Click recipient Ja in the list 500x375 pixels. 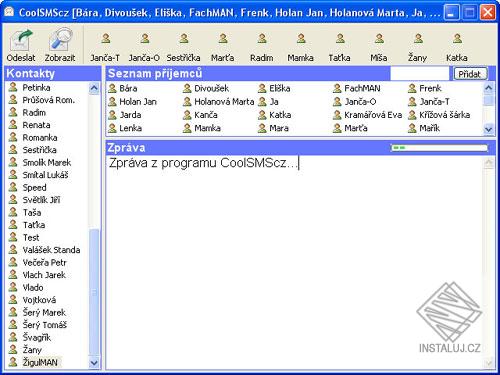(269, 102)
